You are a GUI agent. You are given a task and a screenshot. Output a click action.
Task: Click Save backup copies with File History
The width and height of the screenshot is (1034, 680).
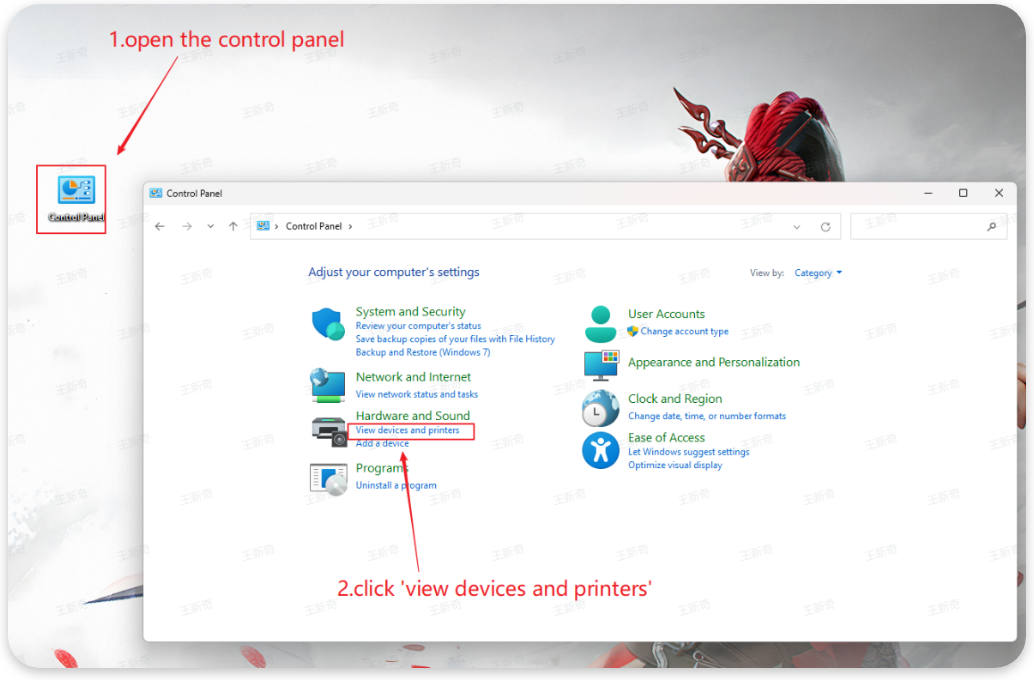(455, 339)
